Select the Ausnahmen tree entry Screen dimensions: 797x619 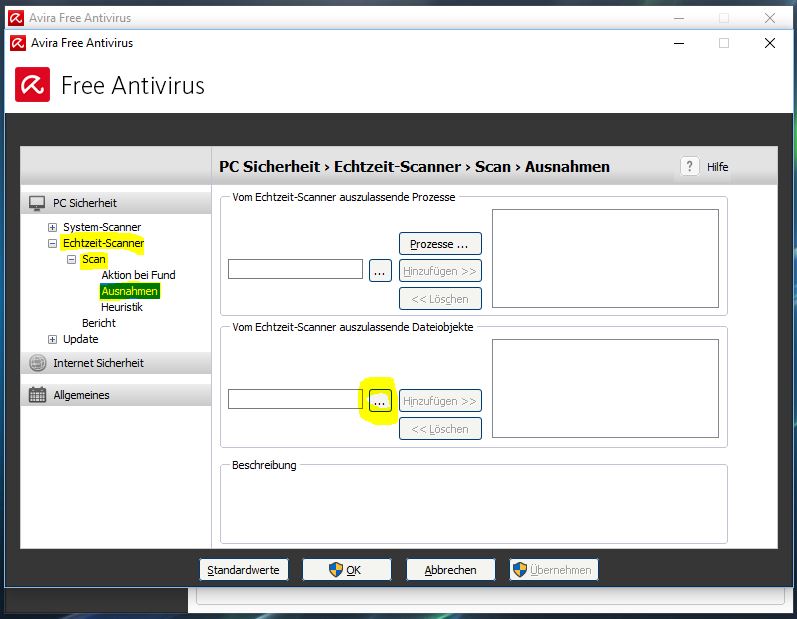129,291
